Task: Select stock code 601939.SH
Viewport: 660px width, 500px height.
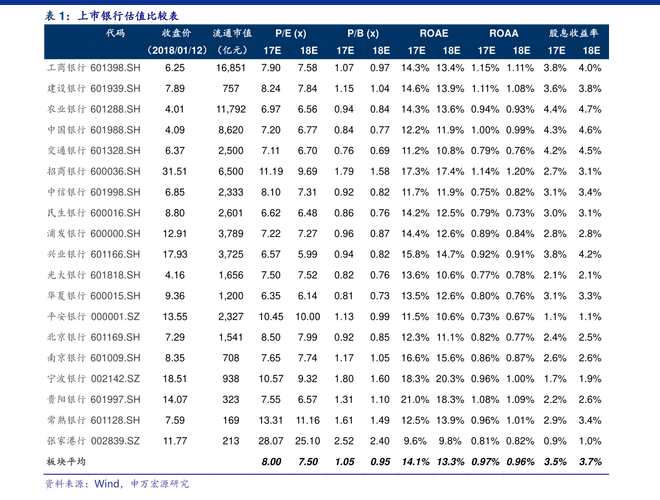Action: click(115, 89)
